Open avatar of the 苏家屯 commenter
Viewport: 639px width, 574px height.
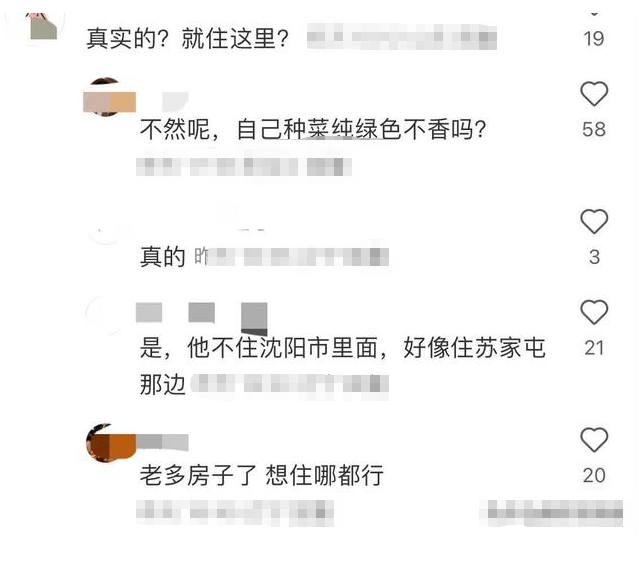tap(105, 316)
